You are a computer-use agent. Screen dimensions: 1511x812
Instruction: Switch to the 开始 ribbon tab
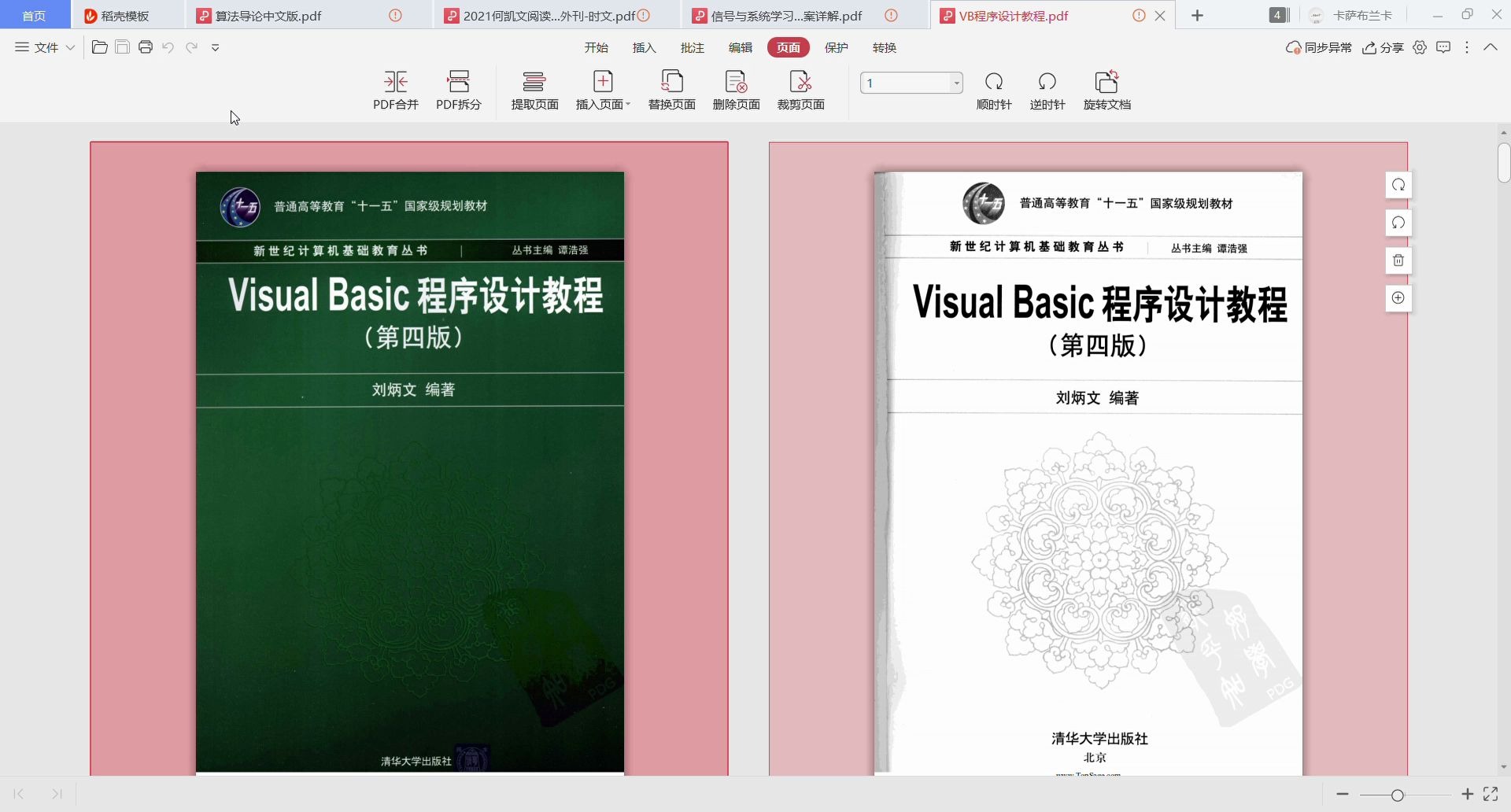click(596, 47)
